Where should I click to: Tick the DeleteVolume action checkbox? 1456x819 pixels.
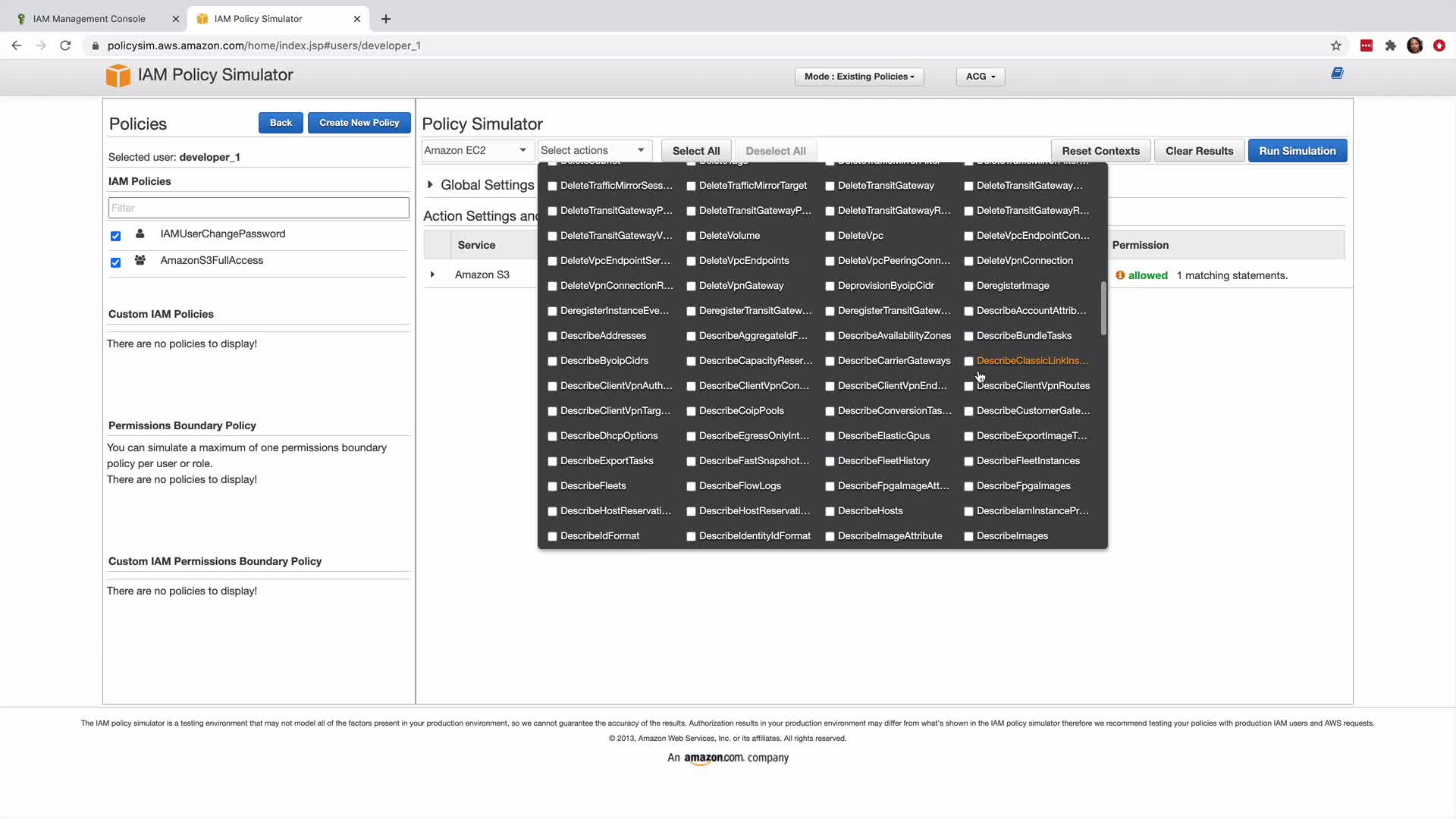(691, 237)
